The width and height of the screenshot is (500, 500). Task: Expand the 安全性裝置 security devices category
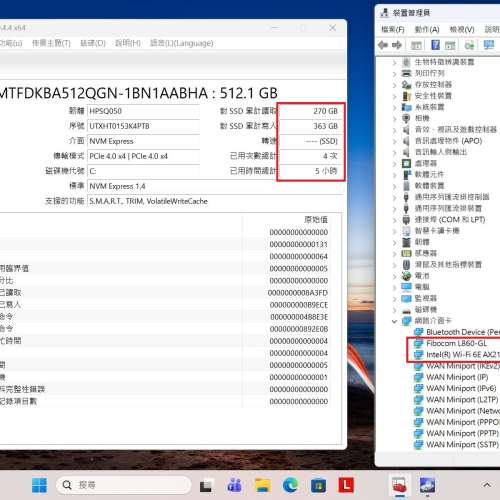pyautogui.click(x=395, y=96)
